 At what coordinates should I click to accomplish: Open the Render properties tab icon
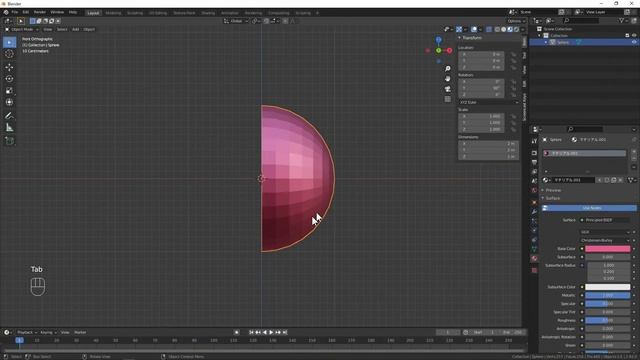(534, 153)
